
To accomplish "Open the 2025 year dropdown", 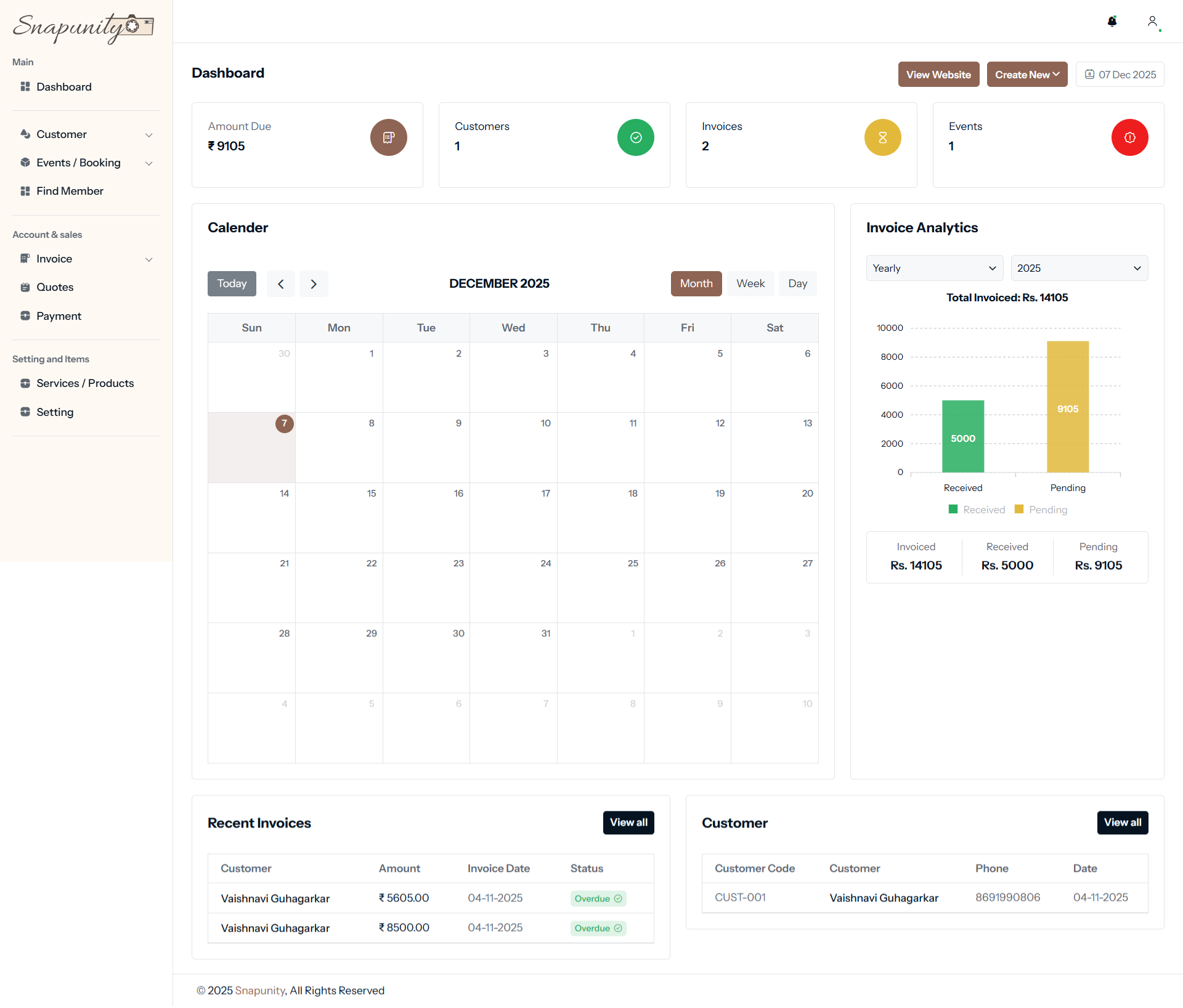I will click(x=1079, y=268).
